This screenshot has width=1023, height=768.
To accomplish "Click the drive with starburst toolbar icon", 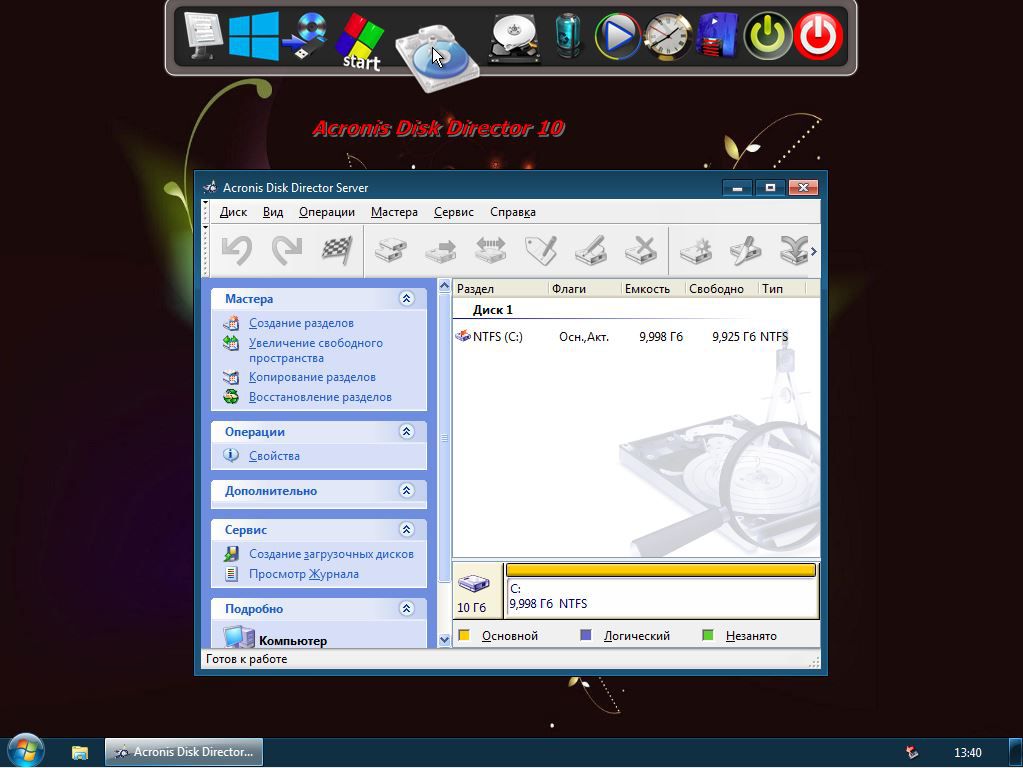I will 696,251.
